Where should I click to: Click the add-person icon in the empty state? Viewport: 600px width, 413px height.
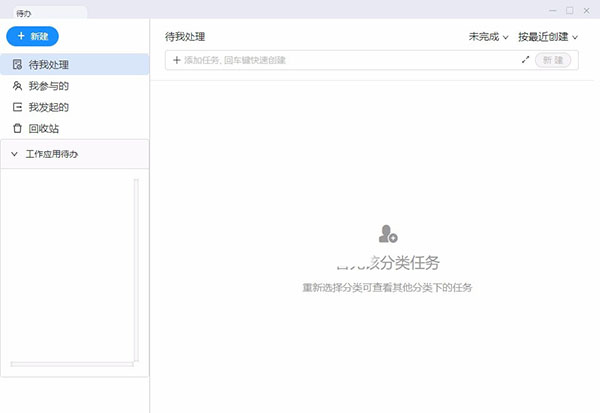click(x=388, y=234)
